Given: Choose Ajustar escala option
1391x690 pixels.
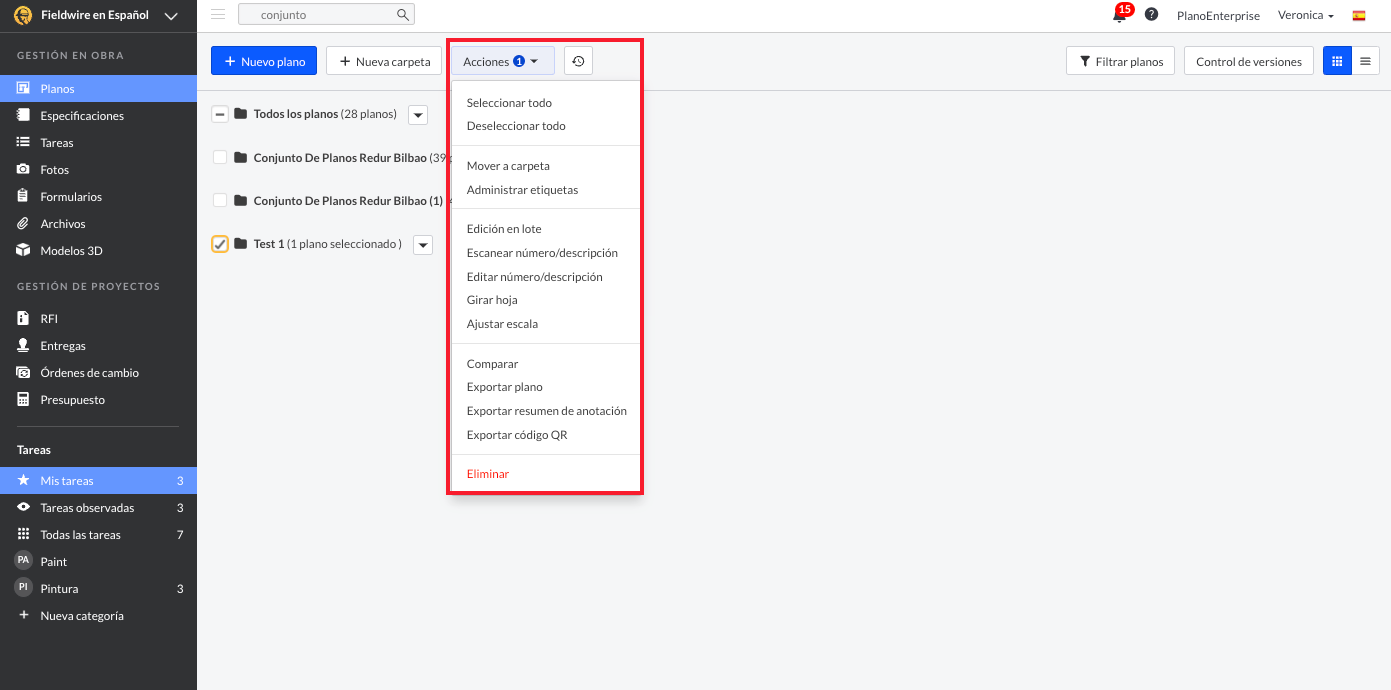Looking at the screenshot, I should point(502,324).
